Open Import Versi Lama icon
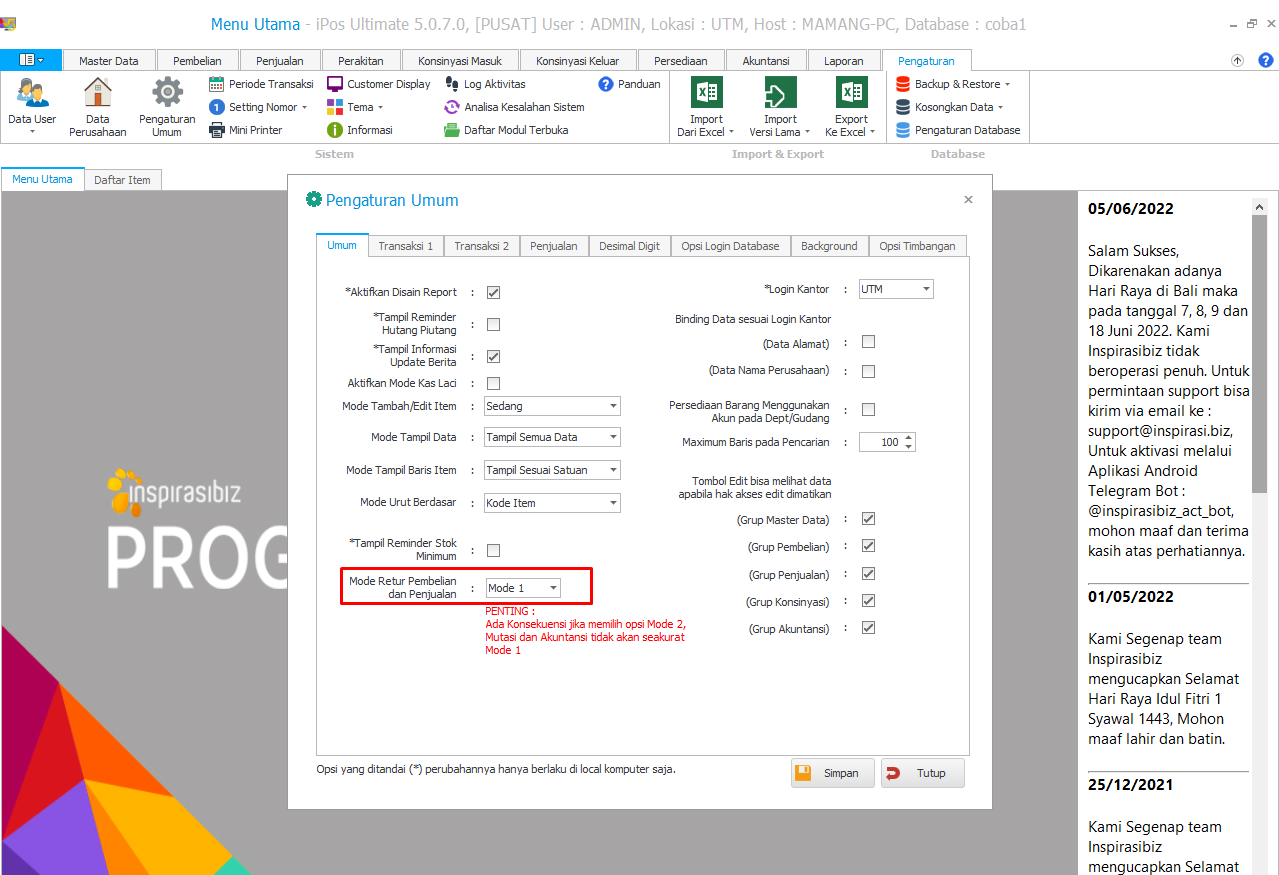The height and width of the screenshot is (875, 1279). (x=780, y=93)
